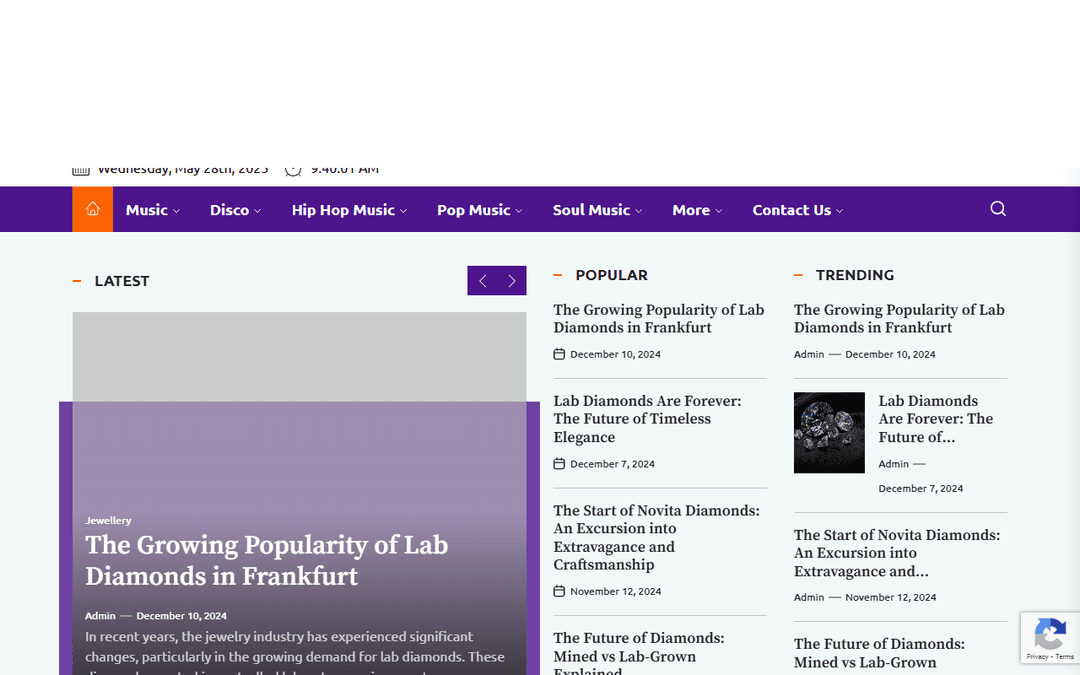Click the POPULAR section heading

click(612, 275)
